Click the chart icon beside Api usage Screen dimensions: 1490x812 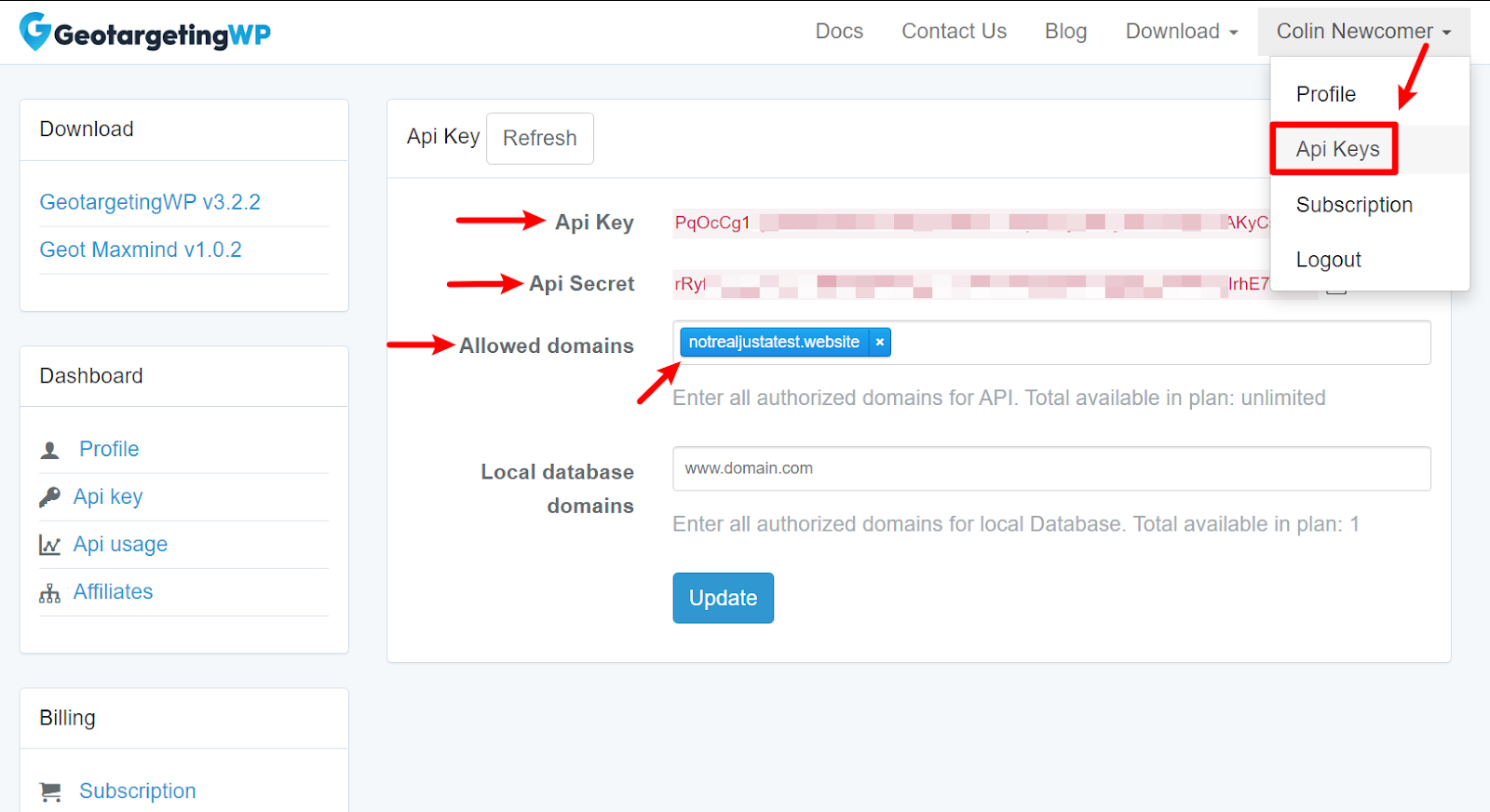pyautogui.click(x=49, y=545)
